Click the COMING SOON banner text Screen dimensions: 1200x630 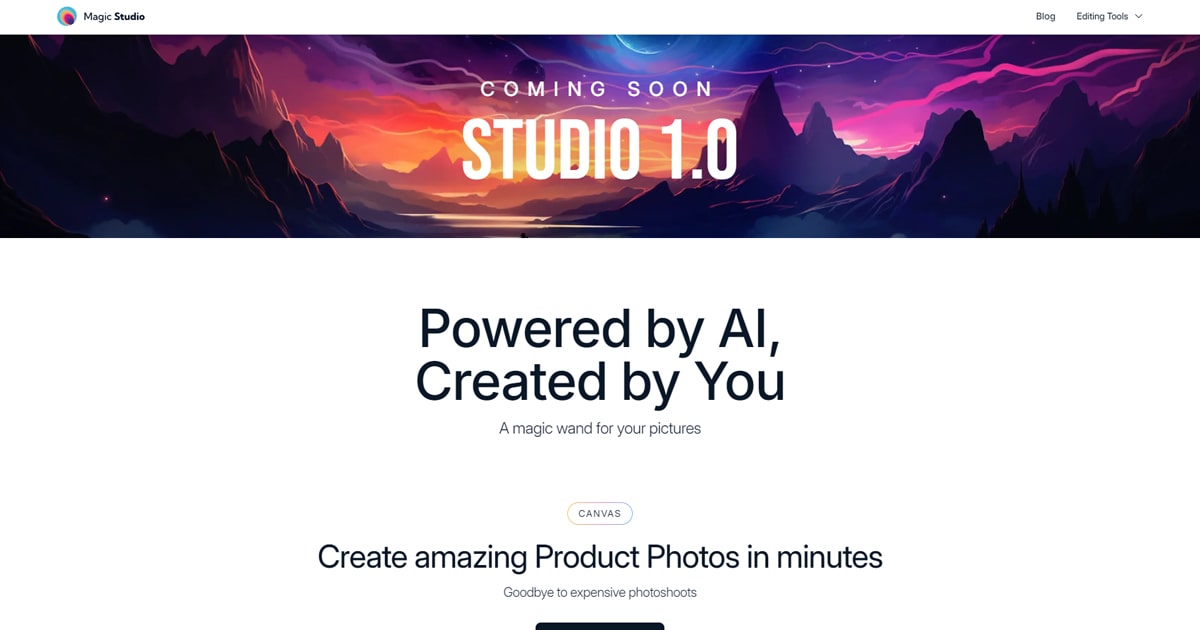pos(598,89)
